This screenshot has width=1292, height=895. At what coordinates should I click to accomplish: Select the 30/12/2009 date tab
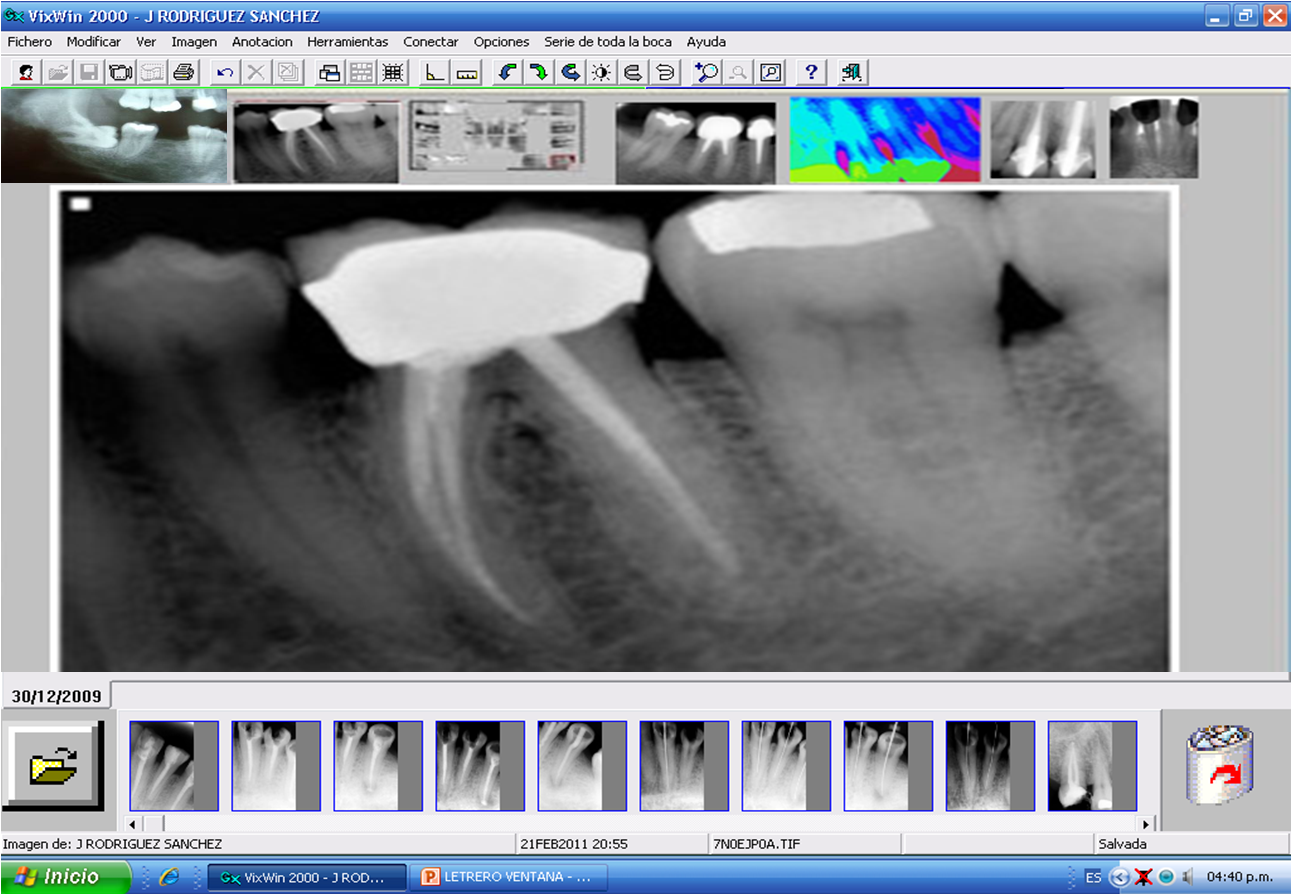[56, 695]
